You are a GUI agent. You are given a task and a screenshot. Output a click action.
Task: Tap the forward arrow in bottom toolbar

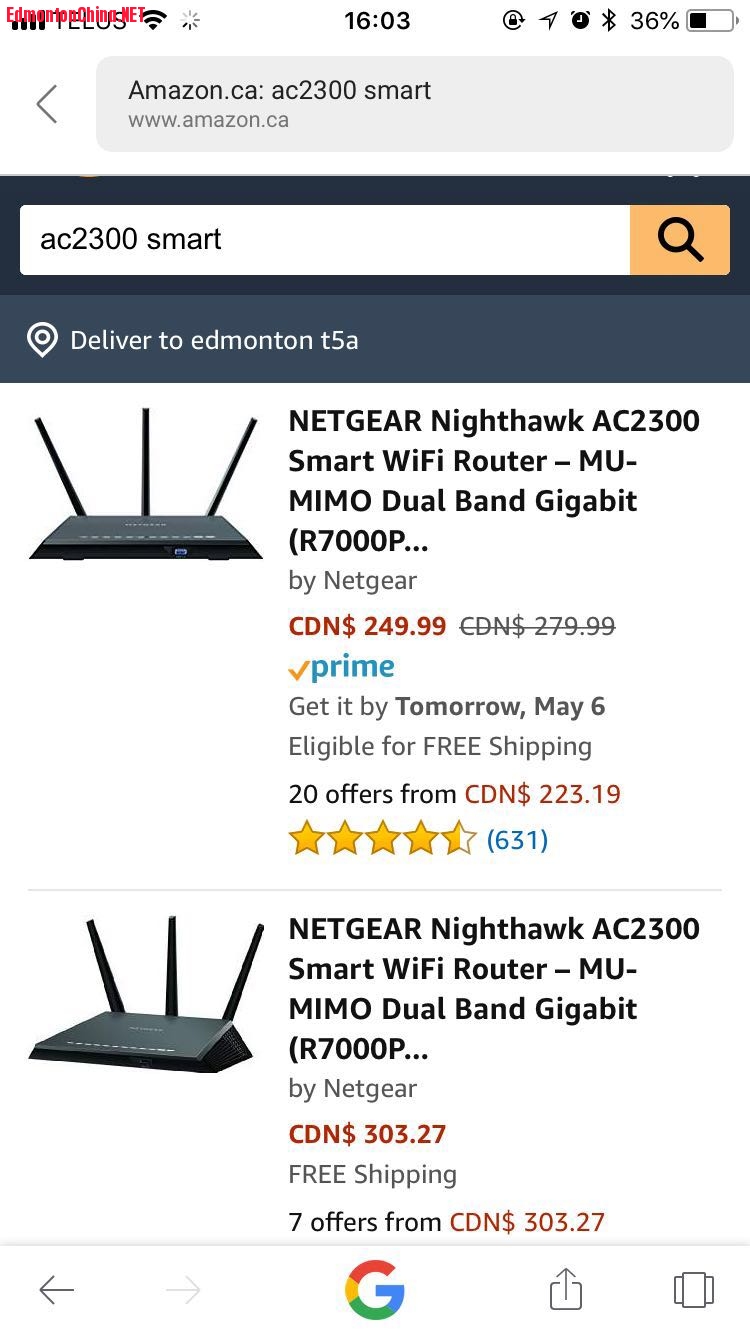tap(183, 1290)
